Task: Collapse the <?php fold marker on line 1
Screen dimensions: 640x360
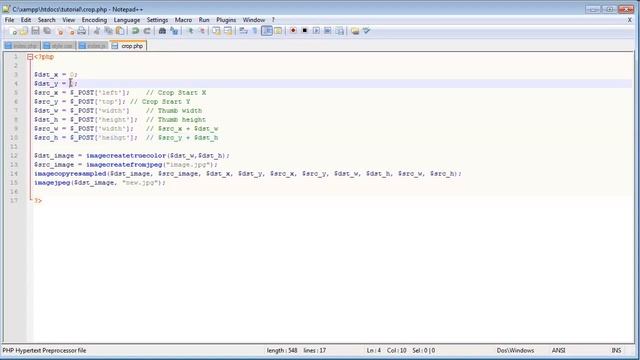Action: pos(30,57)
